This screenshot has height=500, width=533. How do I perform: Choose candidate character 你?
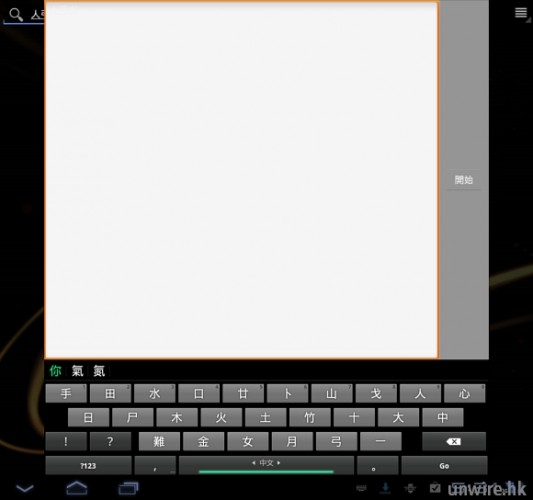click(x=55, y=370)
